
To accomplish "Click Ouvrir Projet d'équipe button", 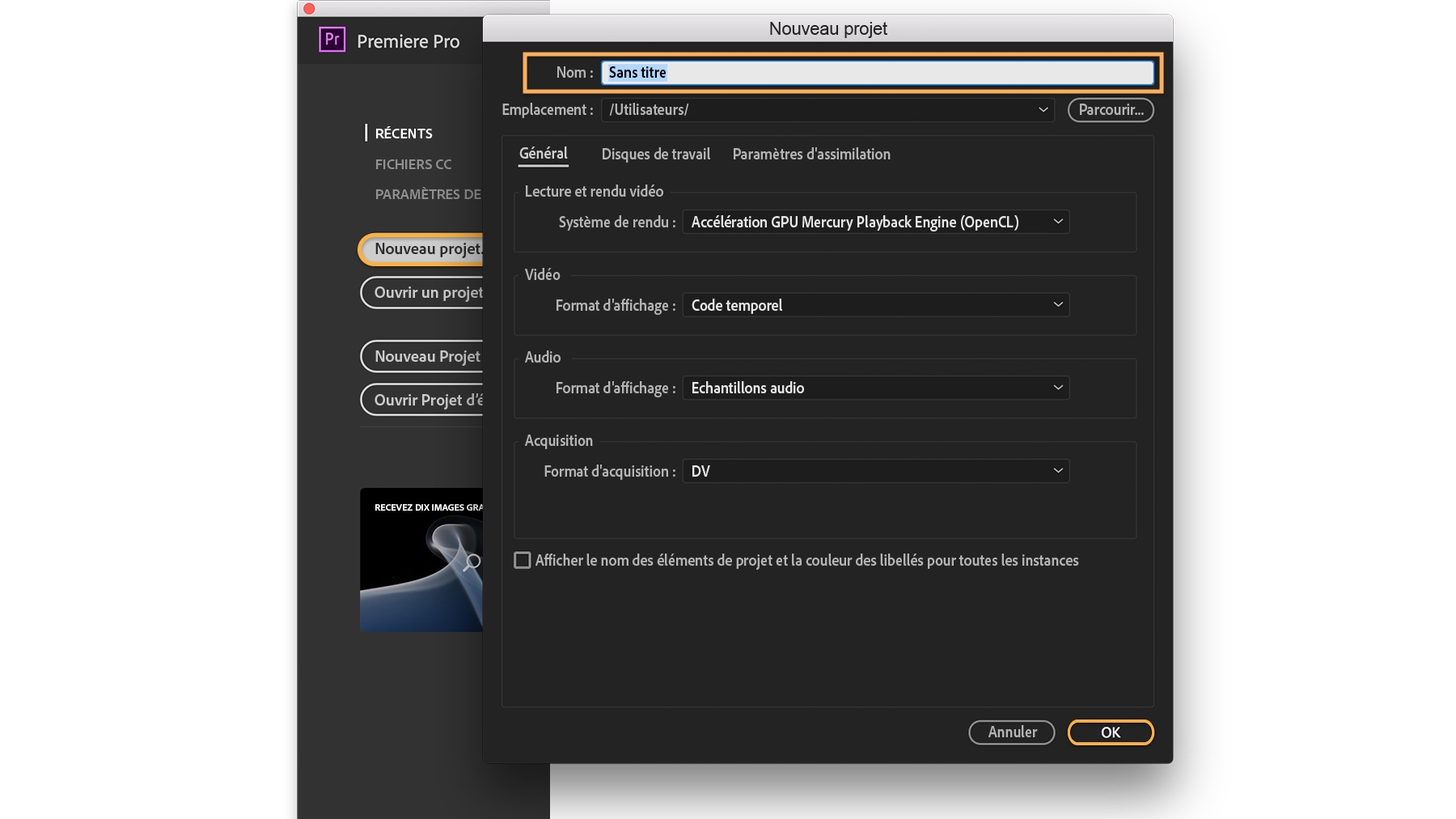I will [x=421, y=401].
